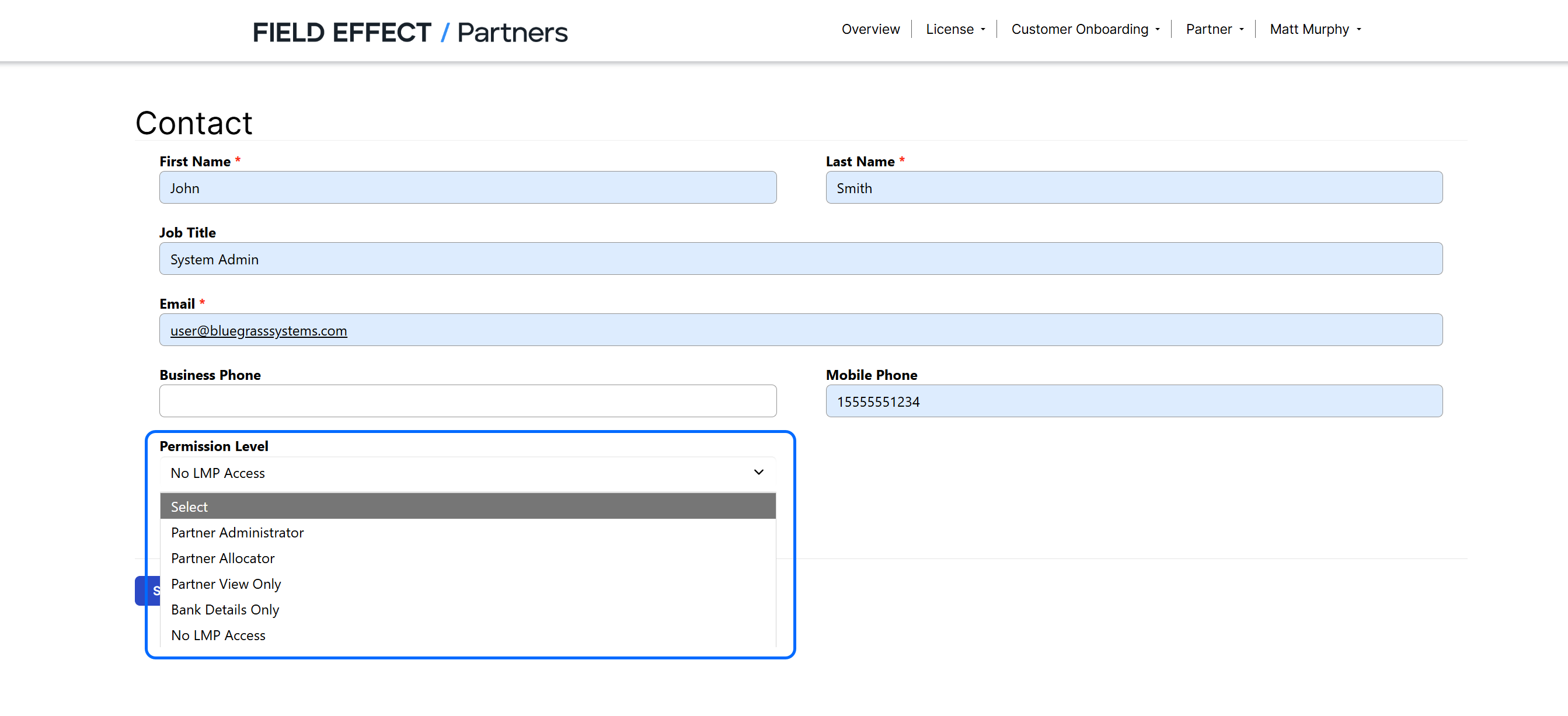Choose the Select placeholder option
1568x716 pixels.
468,506
